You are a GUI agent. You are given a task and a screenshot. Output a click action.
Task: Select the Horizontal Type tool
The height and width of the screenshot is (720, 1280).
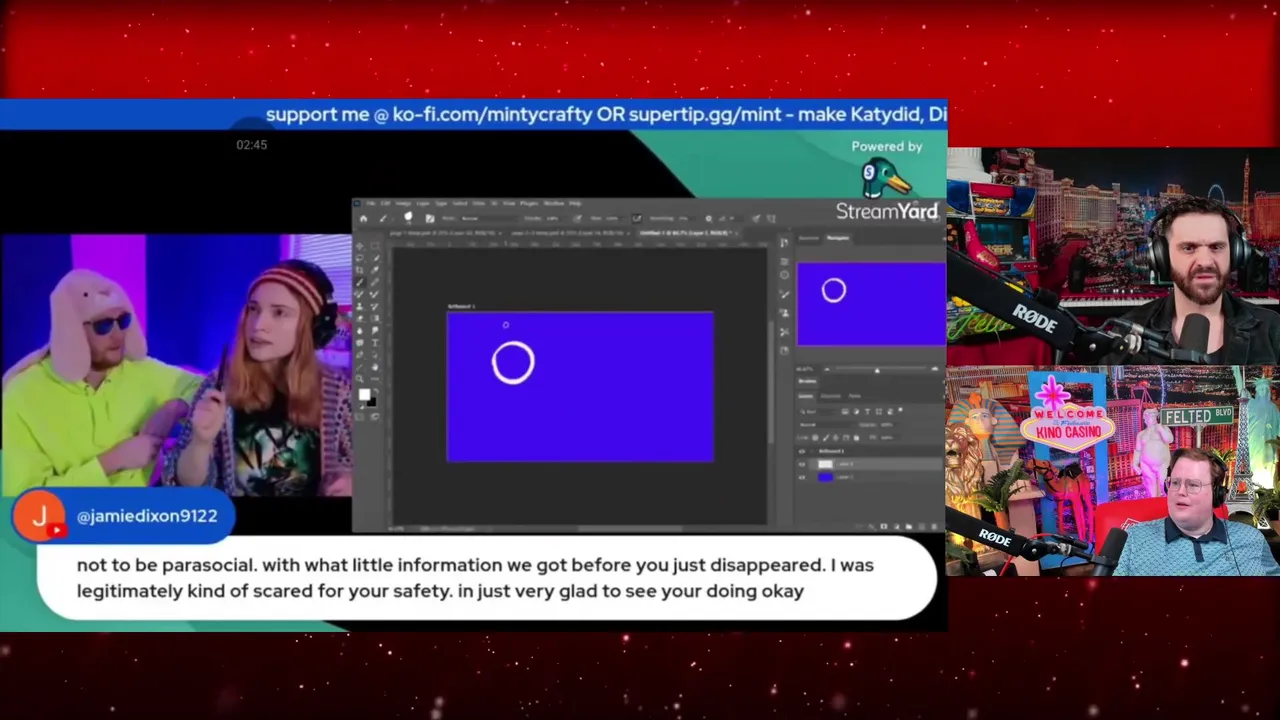tap(375, 342)
